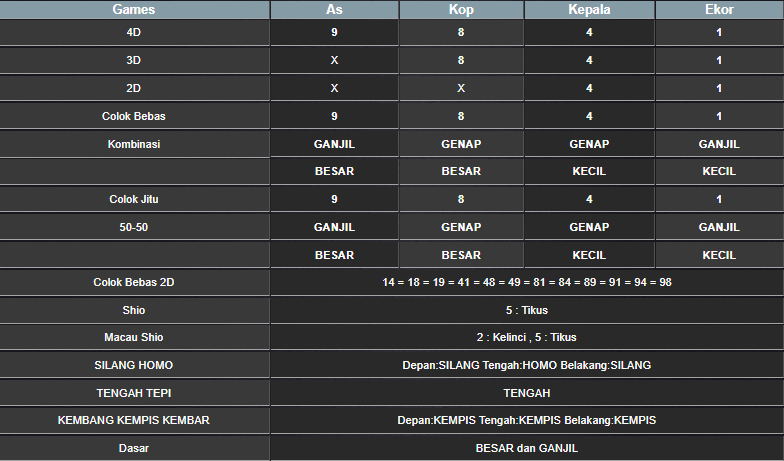Screen dimensions: 784x461
Task: Select the 2D row label
Action: tap(134, 88)
